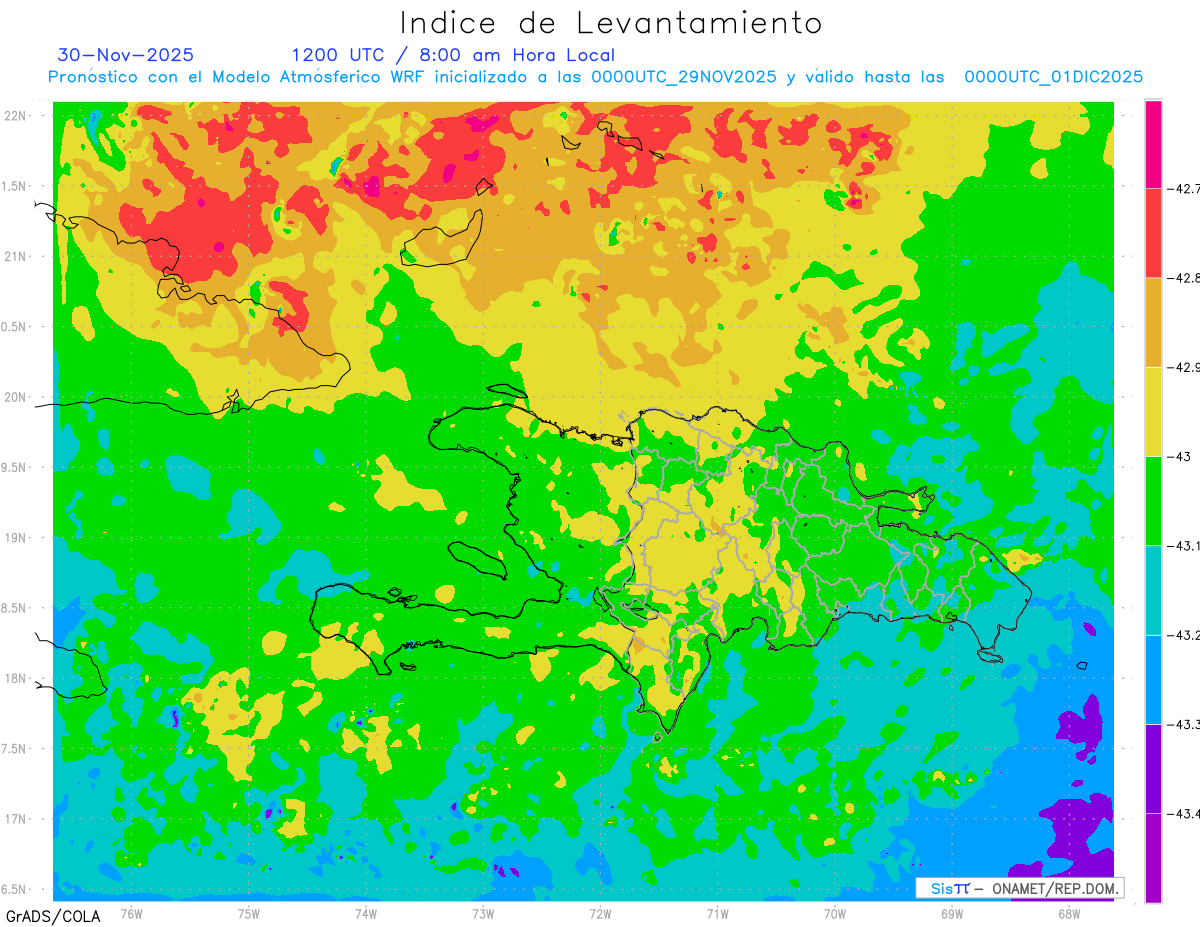This screenshot has height=927, width=1200.
Task: Select the "-43.4" color bar value
Action: pyautogui.click(x=1183, y=813)
